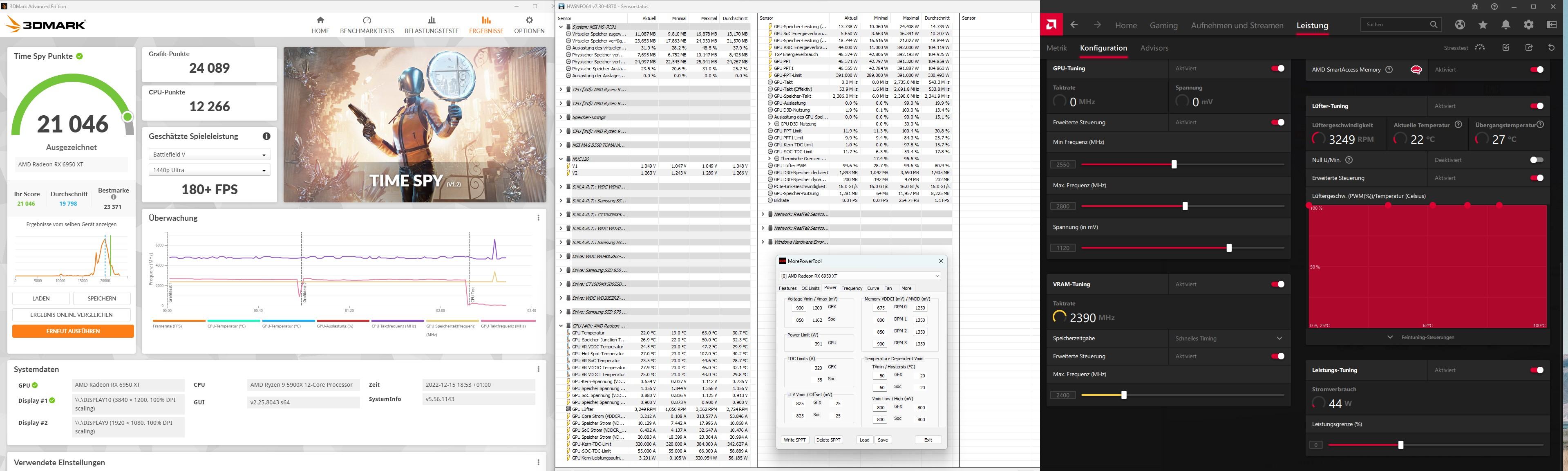Screen dimensions: 1568x471
Task: Toggle GPU-Tuning Aktiviert switch
Action: [1277, 68]
